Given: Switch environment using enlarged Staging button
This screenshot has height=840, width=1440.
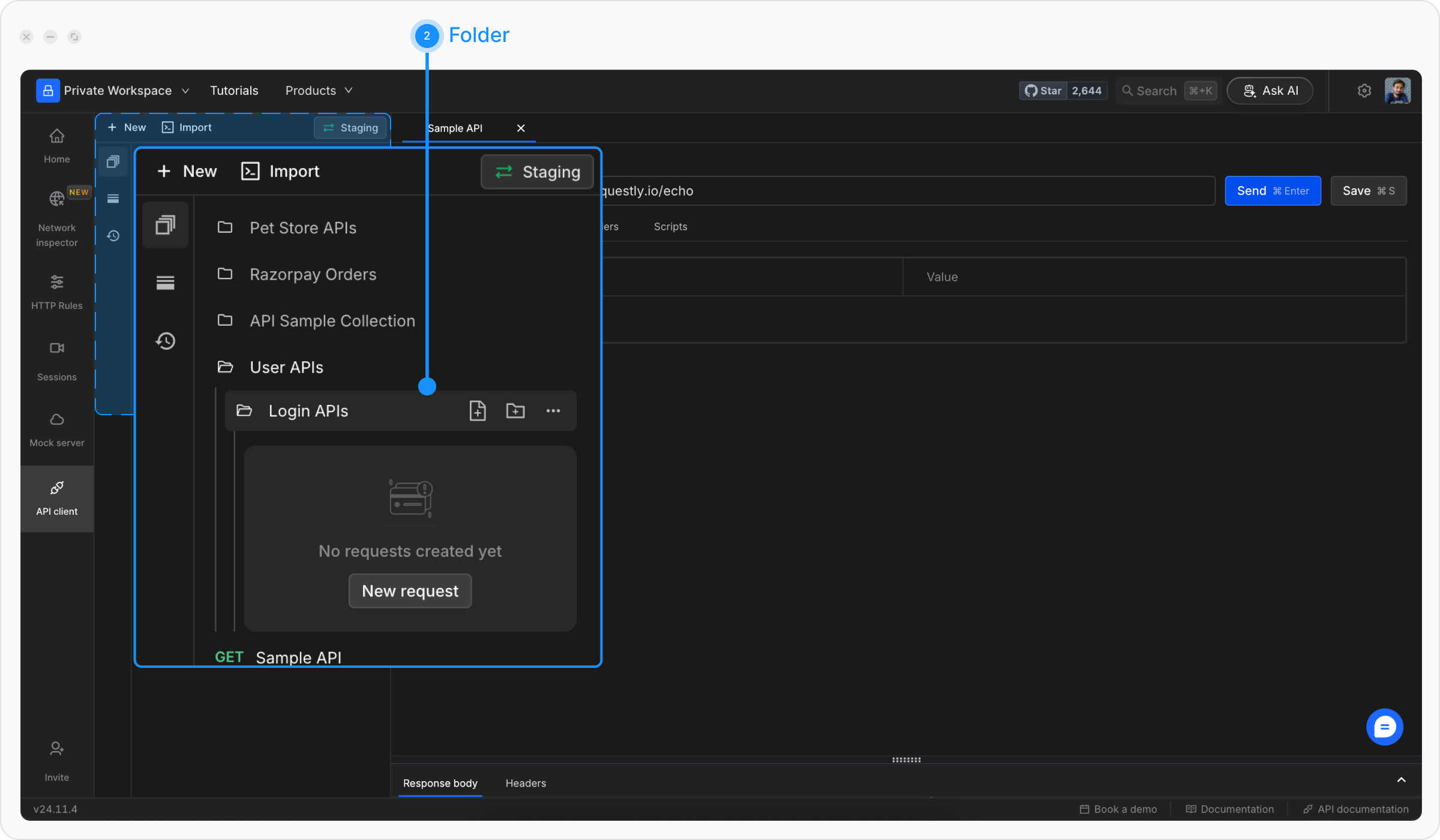Looking at the screenshot, I should [x=537, y=172].
